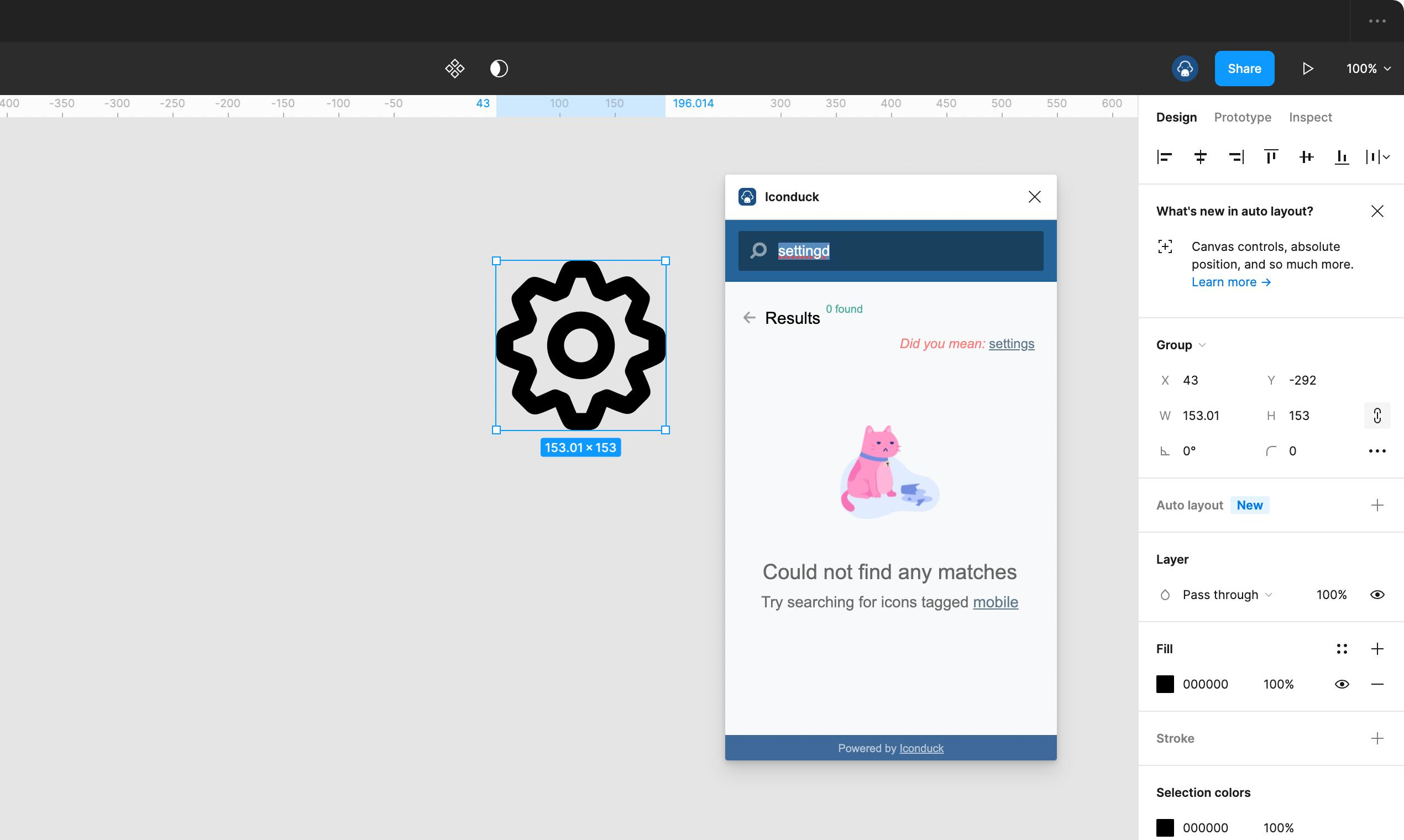Click the back arrow in Iconduck results
Screen dimensions: 1404x840
tap(750, 317)
